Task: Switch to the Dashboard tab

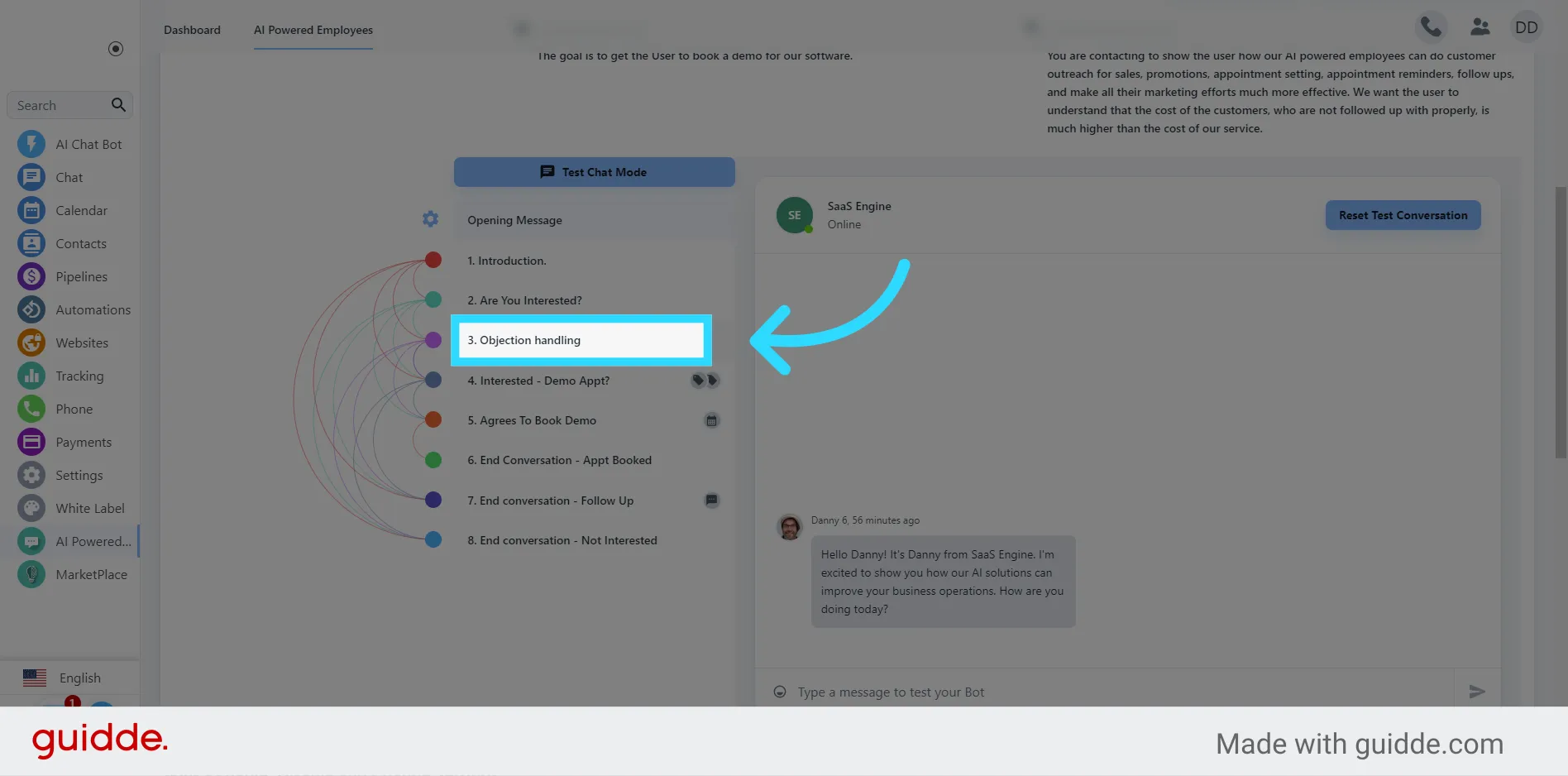Action: pyautogui.click(x=192, y=30)
